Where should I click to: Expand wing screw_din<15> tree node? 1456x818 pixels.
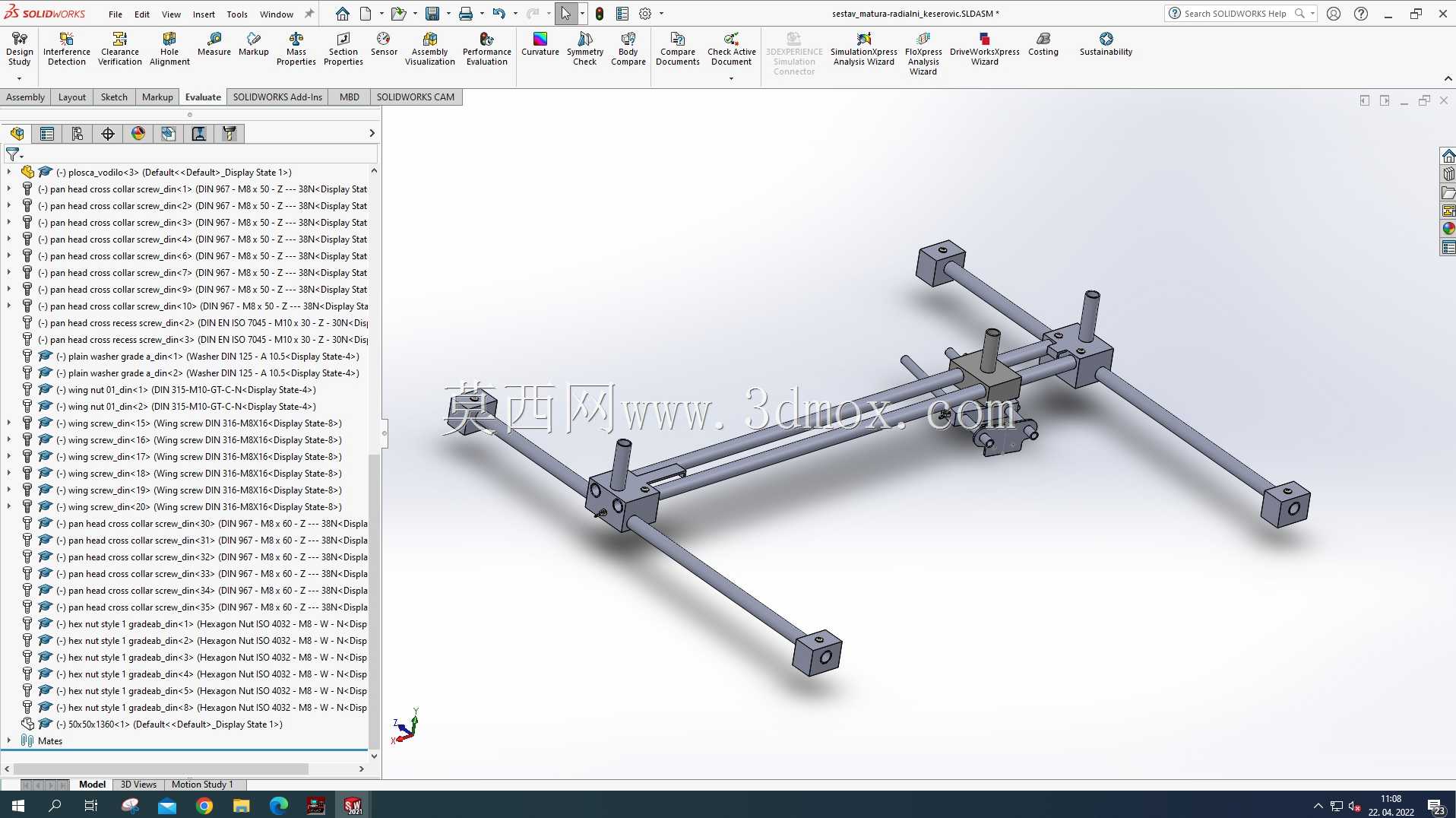(9, 423)
